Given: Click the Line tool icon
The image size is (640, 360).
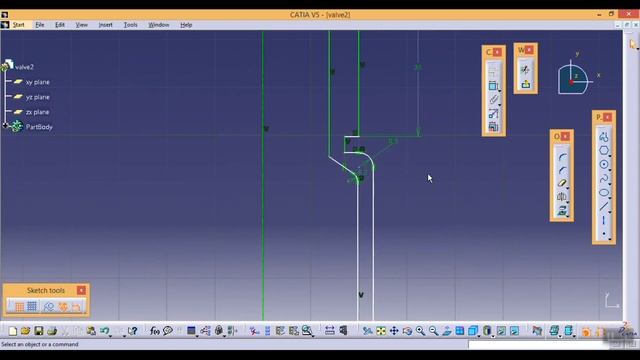Looking at the screenshot, I should (x=604, y=207).
